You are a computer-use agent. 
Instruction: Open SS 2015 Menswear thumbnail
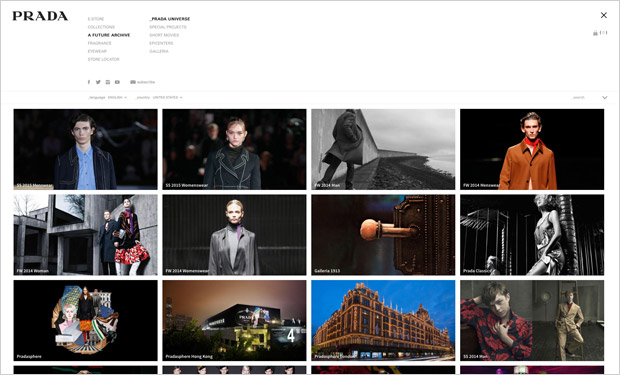(85, 149)
